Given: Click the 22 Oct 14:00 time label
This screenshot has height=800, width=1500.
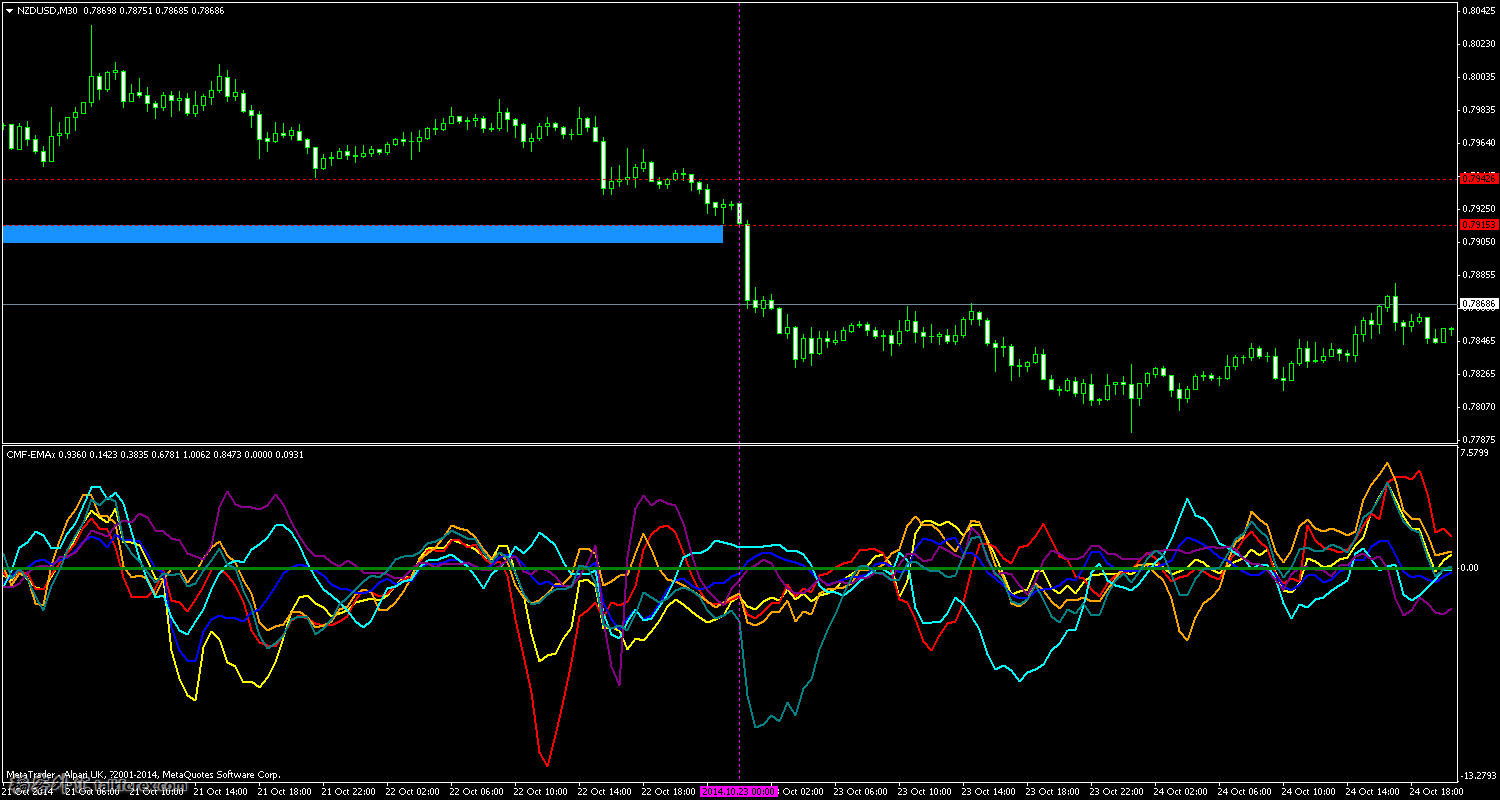Looking at the screenshot, I should pyautogui.click(x=606, y=791).
